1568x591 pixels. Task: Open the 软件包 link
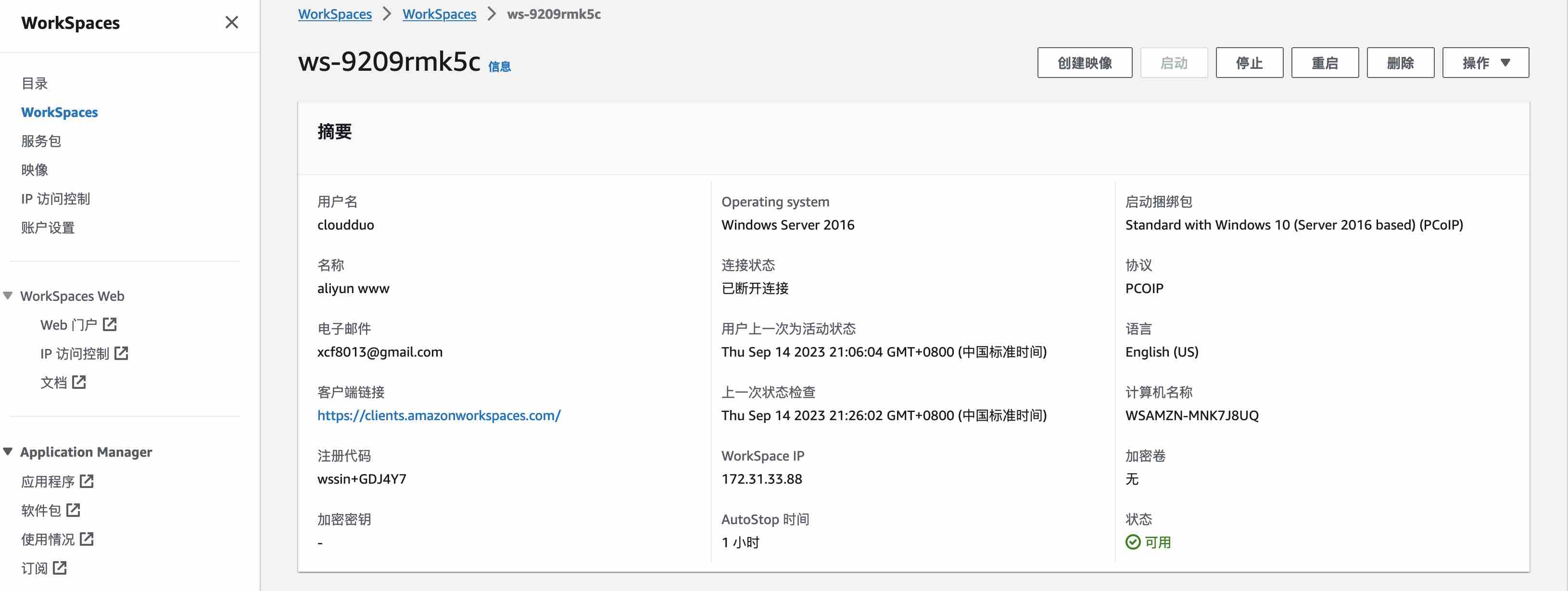pos(41,510)
